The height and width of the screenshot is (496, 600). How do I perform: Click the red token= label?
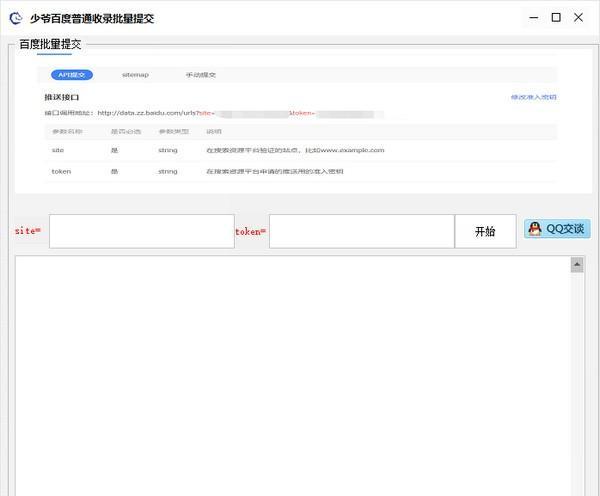coord(250,232)
